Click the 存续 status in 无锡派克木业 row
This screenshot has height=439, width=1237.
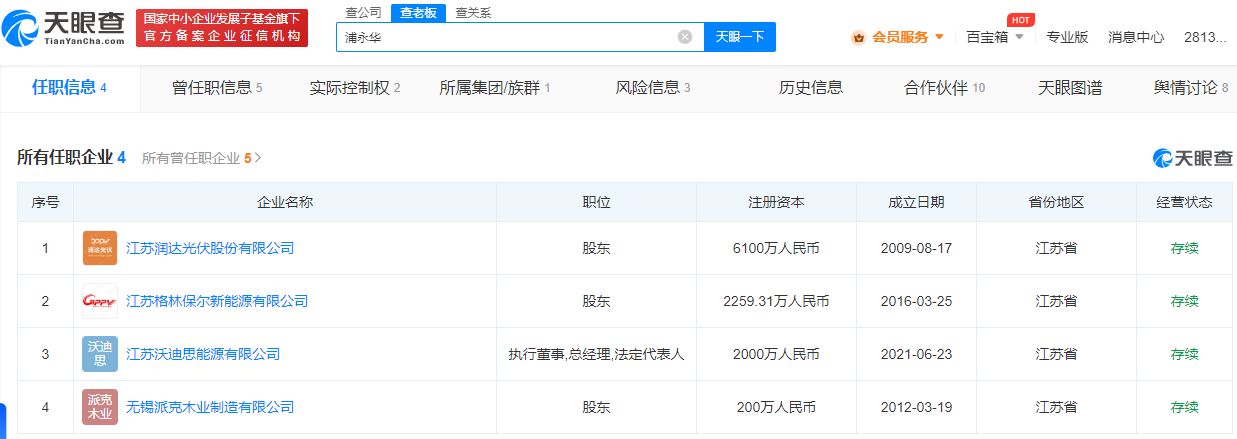click(x=1184, y=407)
